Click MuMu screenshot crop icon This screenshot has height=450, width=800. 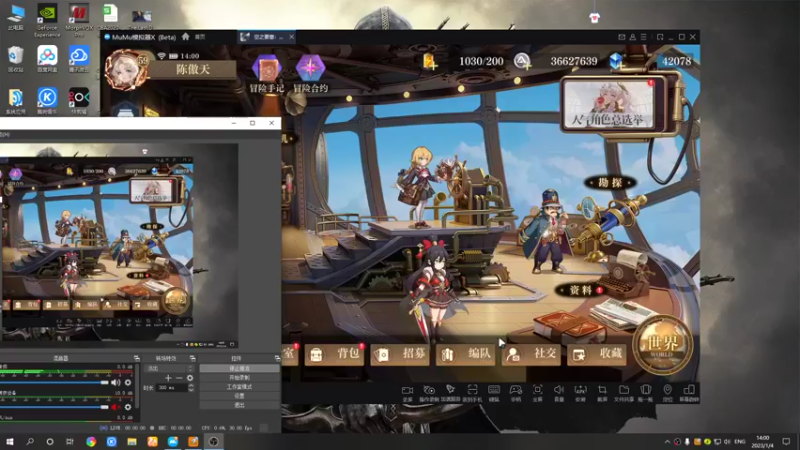[602, 392]
